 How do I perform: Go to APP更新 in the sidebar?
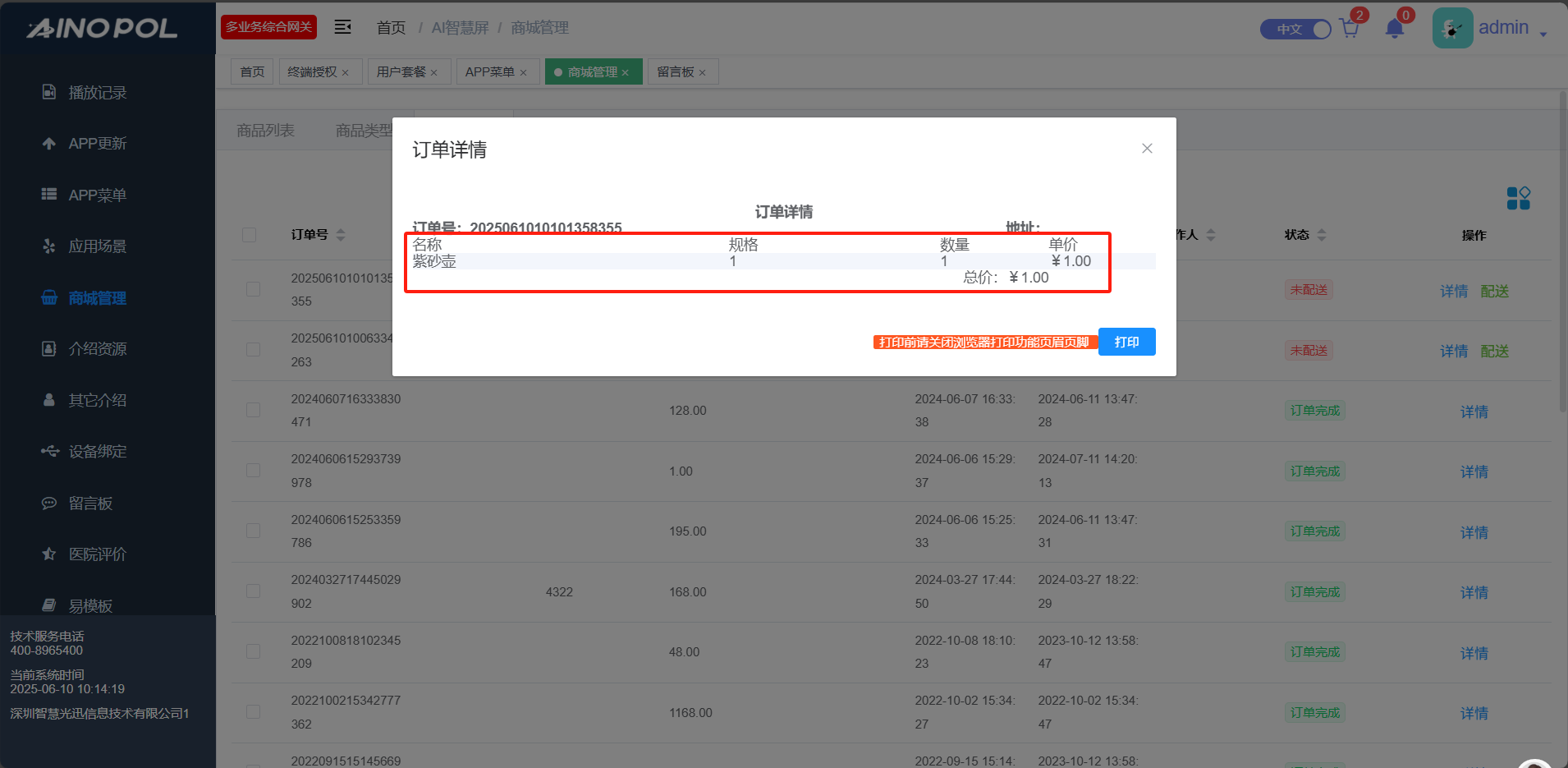tap(97, 144)
